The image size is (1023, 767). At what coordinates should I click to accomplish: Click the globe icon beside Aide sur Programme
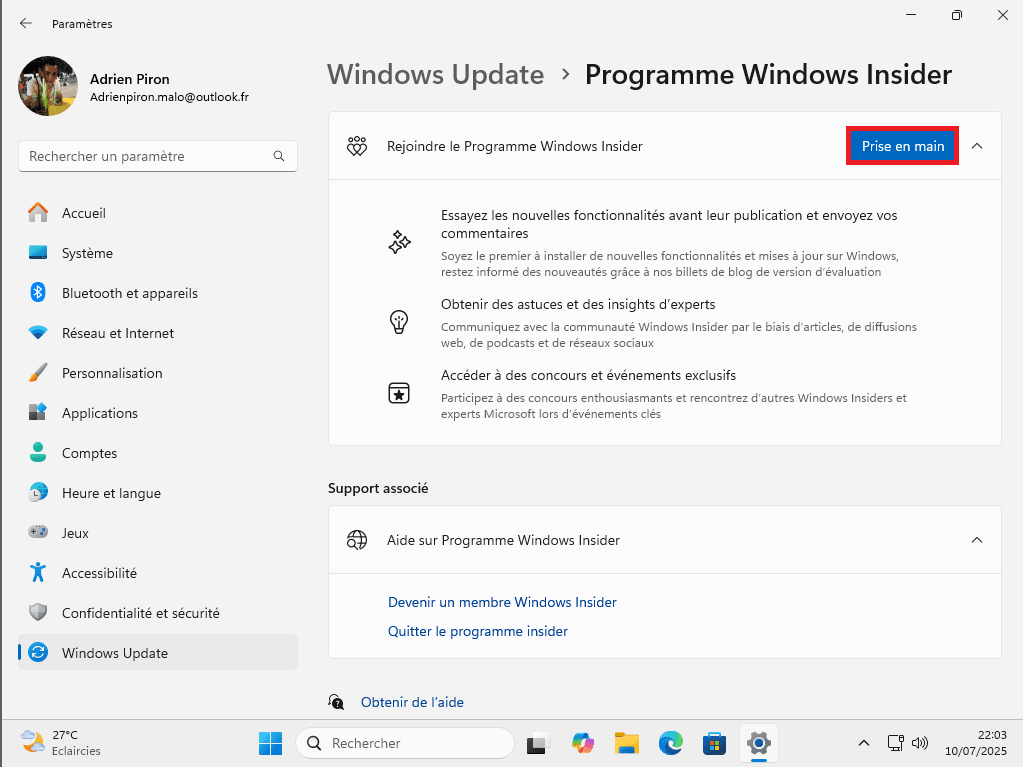click(357, 540)
